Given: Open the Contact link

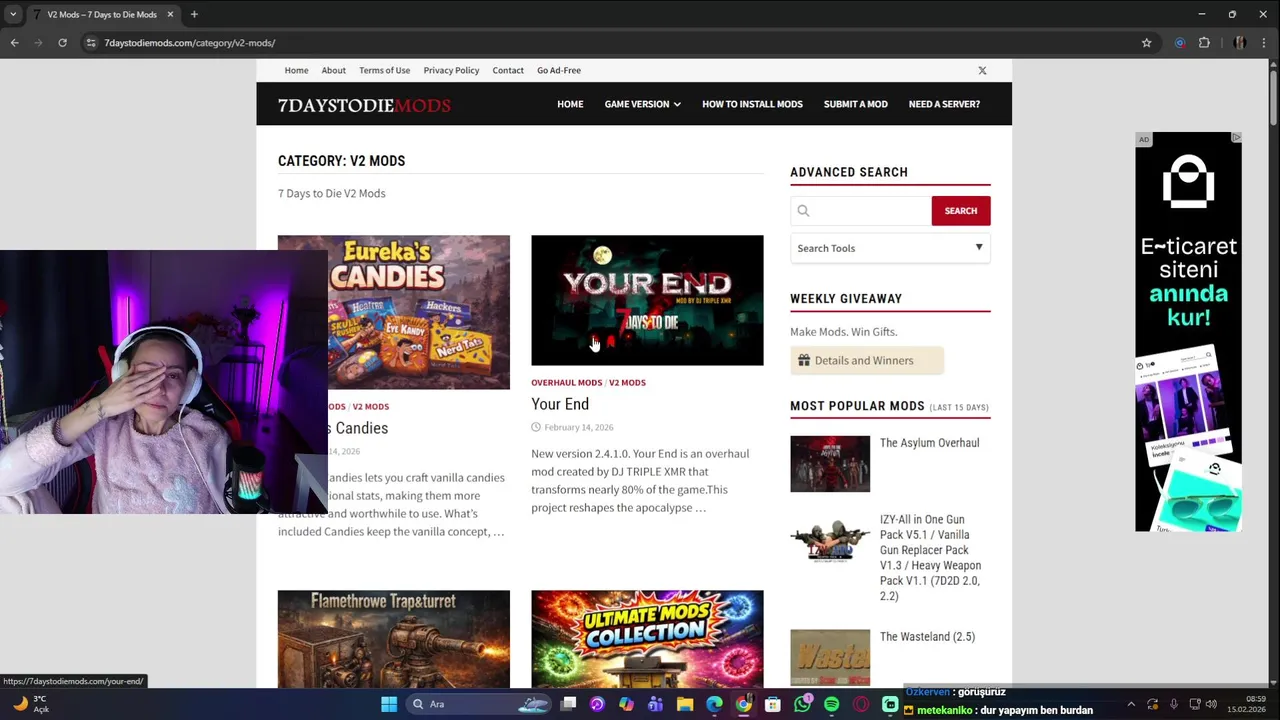Looking at the screenshot, I should (x=508, y=70).
